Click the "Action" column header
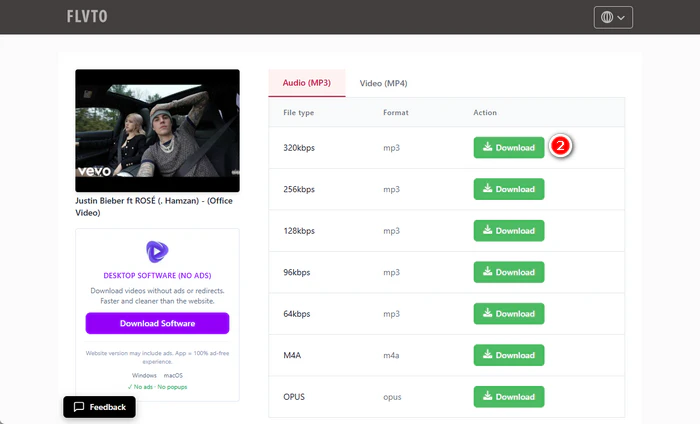The height and width of the screenshot is (424, 700). [485, 112]
